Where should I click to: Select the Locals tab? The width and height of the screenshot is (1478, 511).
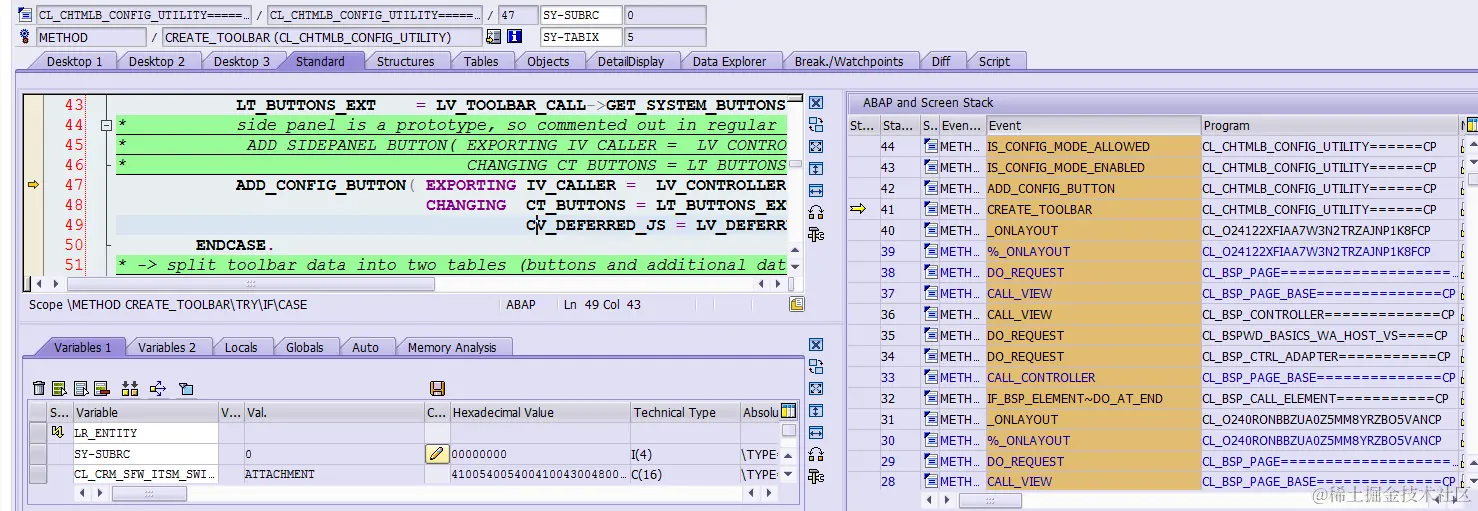(x=241, y=347)
